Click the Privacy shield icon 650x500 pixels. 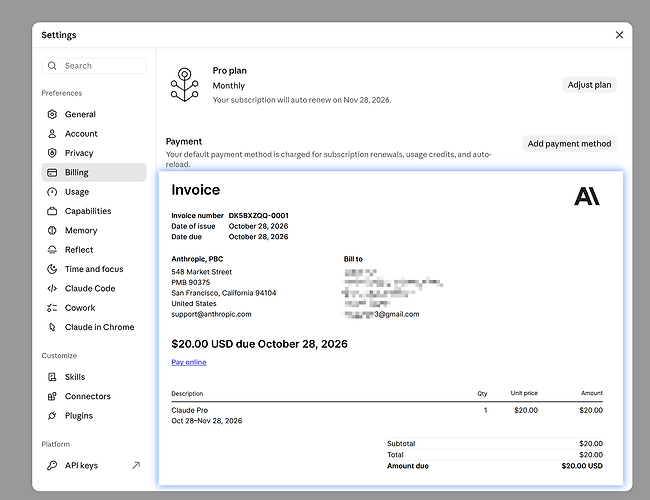[x=52, y=153]
